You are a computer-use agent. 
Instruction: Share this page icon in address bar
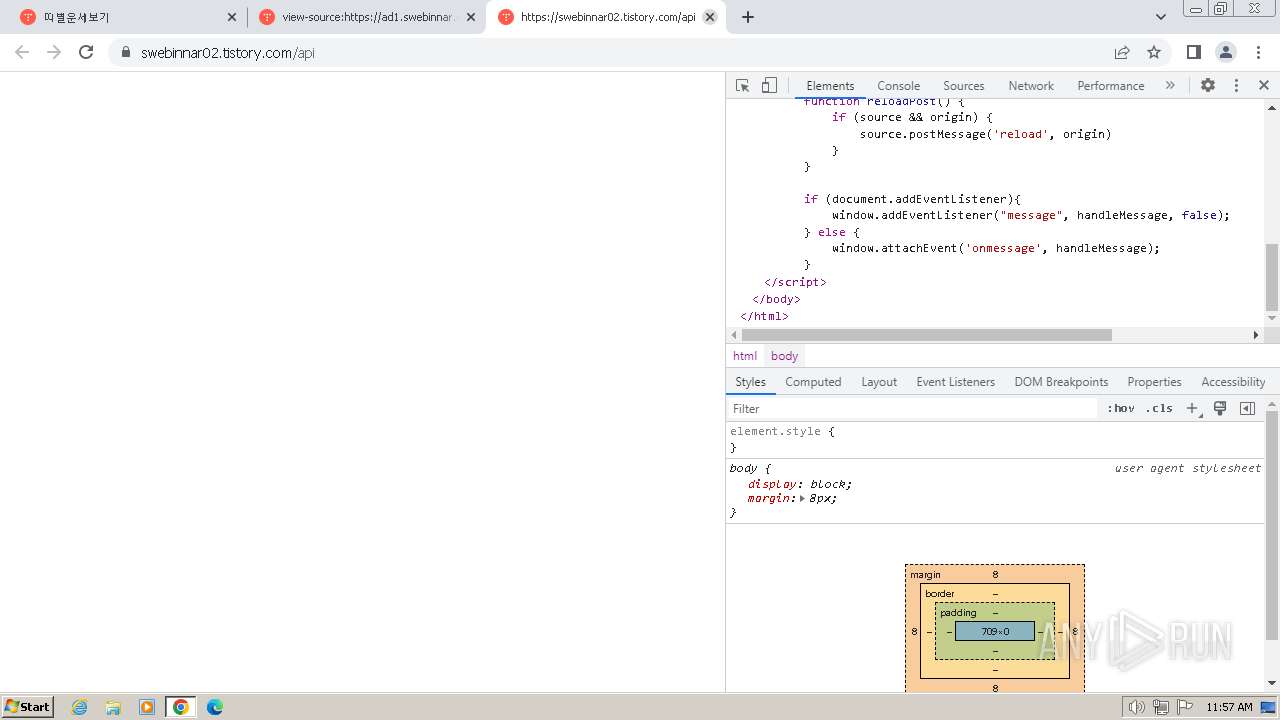(x=1122, y=52)
